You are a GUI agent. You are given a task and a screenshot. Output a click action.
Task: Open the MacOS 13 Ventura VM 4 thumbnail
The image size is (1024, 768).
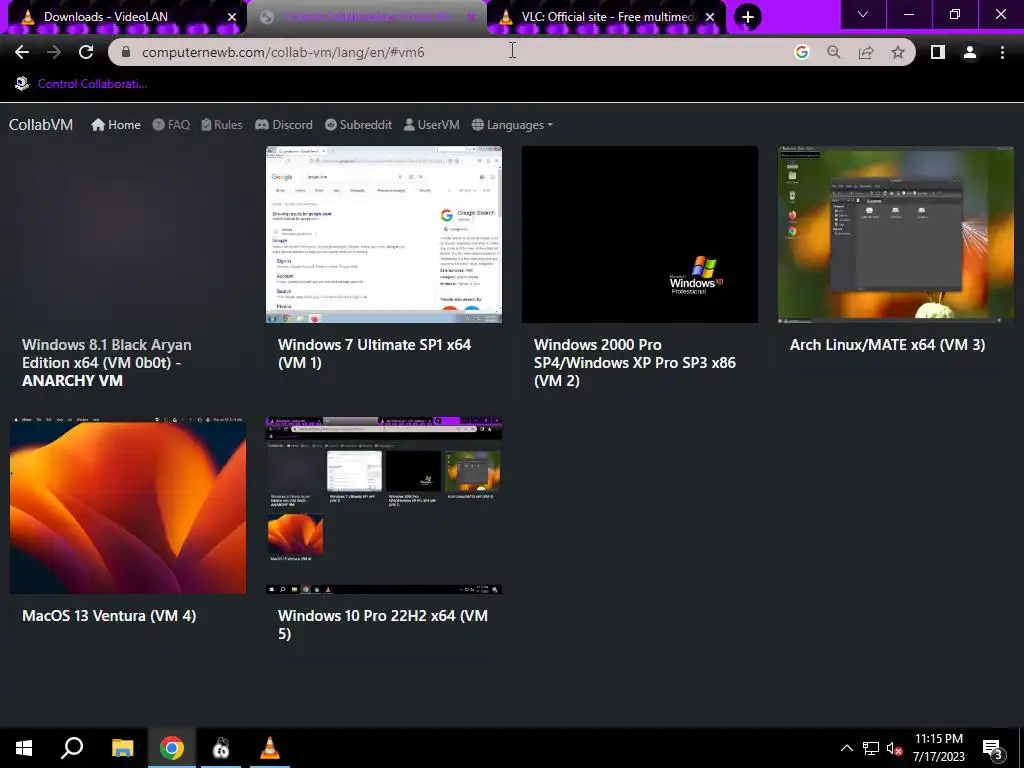pyautogui.click(x=128, y=505)
